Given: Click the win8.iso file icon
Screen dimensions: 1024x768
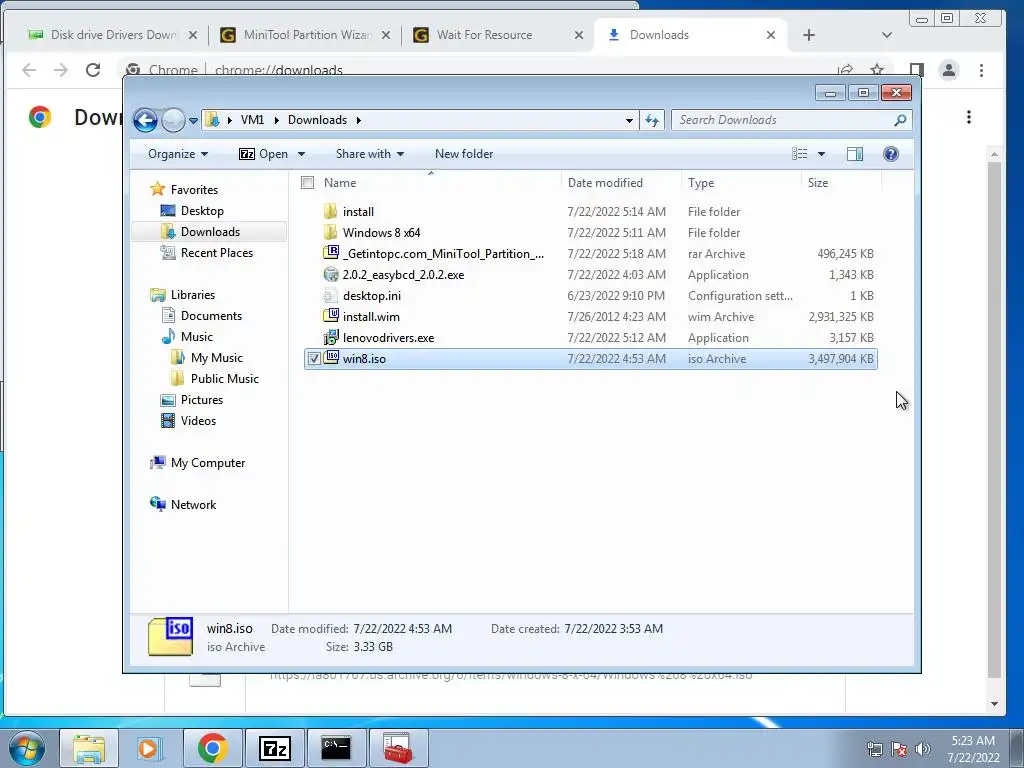Looking at the screenshot, I should pos(331,358).
